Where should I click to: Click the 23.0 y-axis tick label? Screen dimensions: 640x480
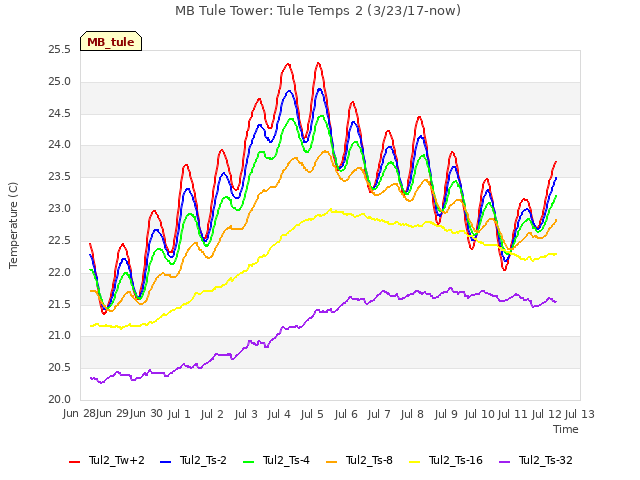pos(60,209)
